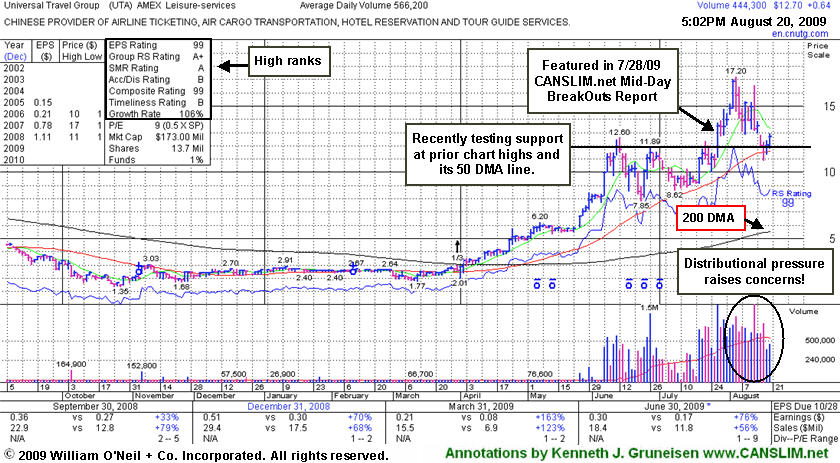Click the October month axis label

[x=79, y=395]
